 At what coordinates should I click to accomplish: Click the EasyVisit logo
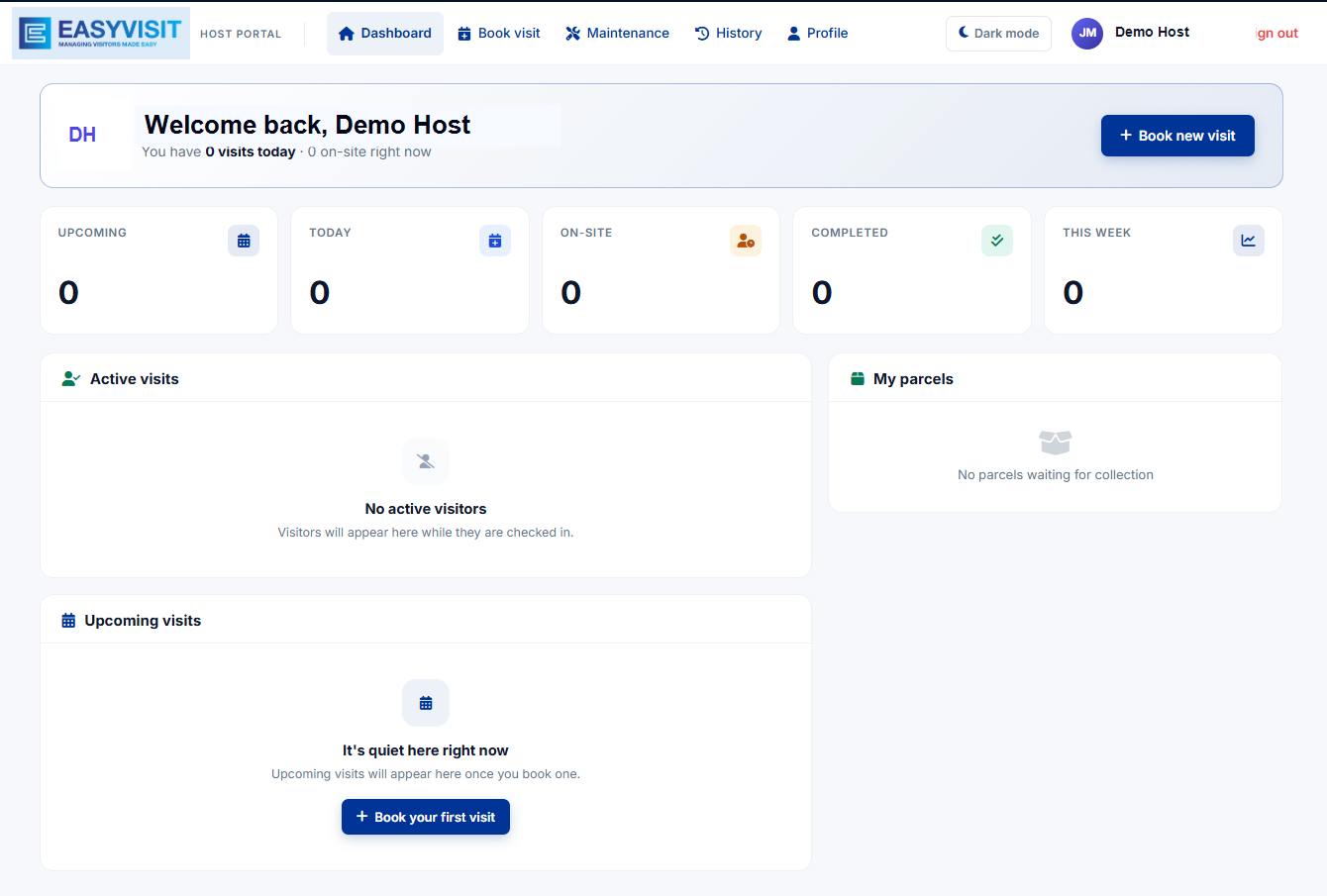coord(101,33)
